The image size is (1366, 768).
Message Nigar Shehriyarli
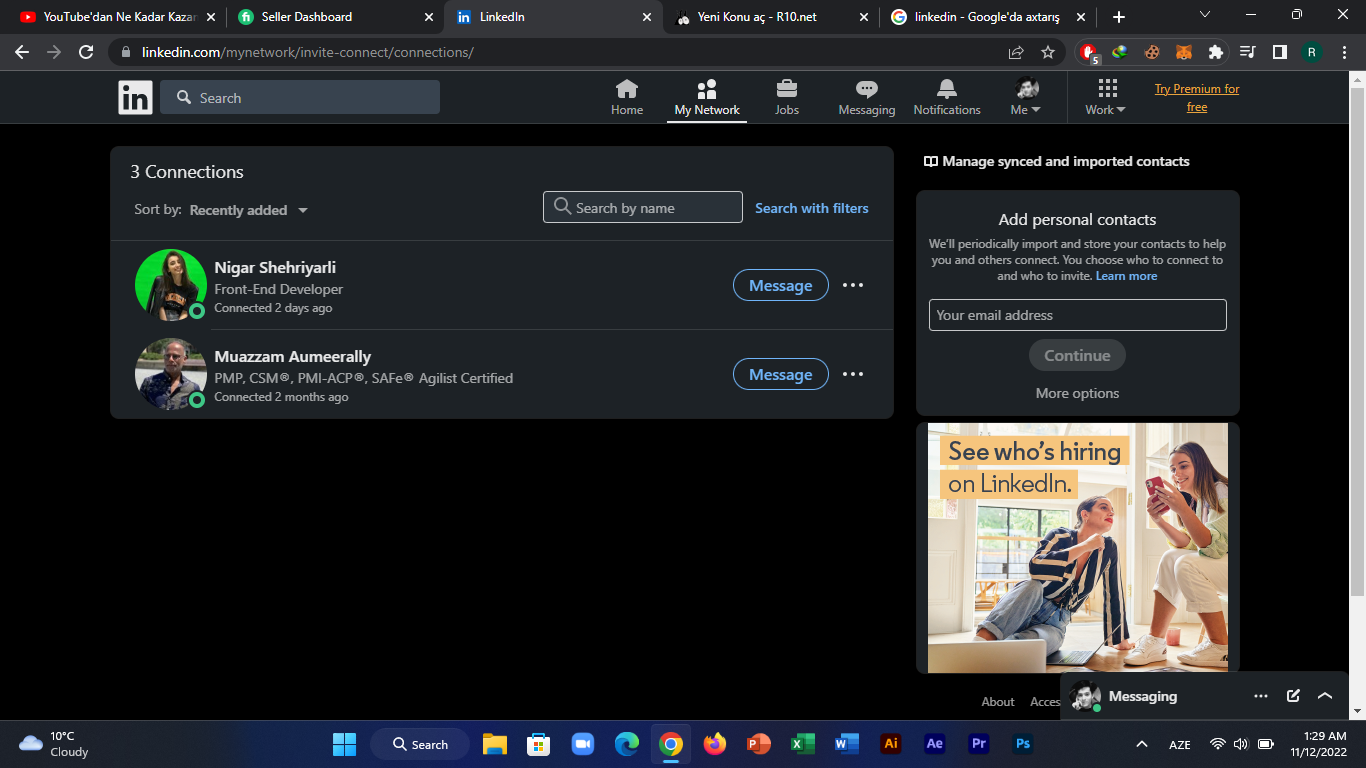[x=781, y=285]
